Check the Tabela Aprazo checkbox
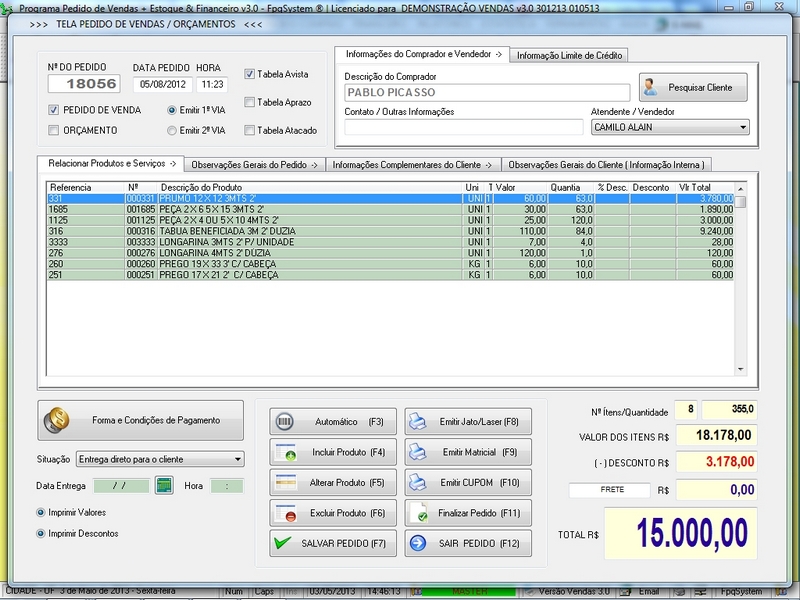This screenshot has width=800, height=600. tap(250, 102)
